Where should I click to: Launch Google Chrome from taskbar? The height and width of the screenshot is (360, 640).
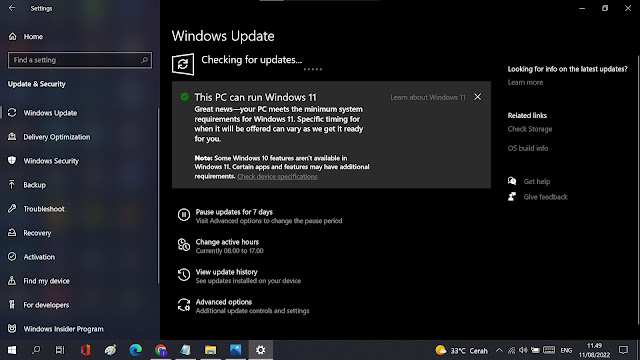pyautogui.click(x=161, y=350)
